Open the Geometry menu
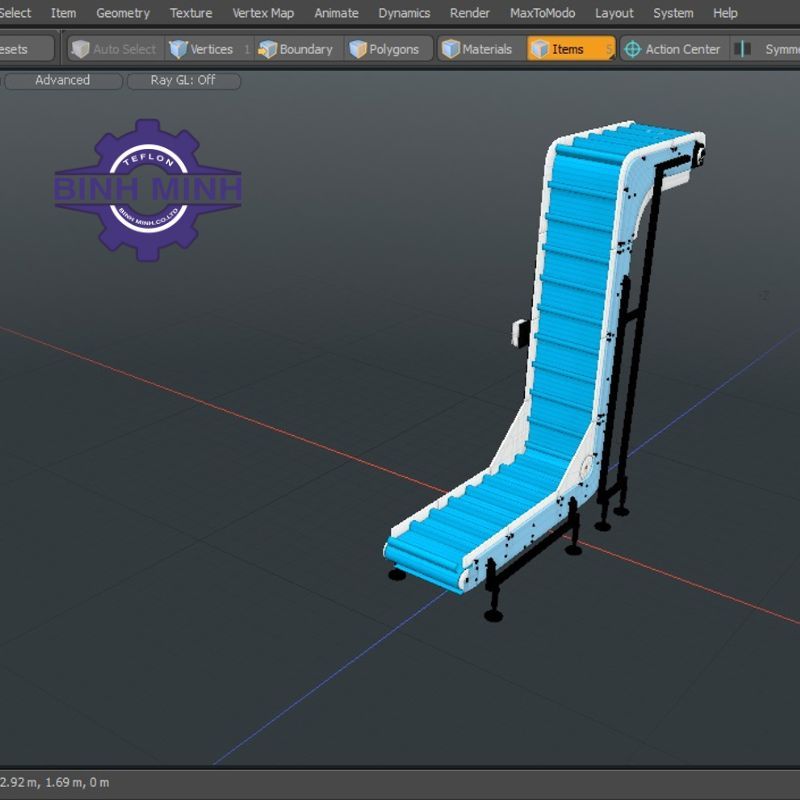The image size is (800, 800). 123,13
